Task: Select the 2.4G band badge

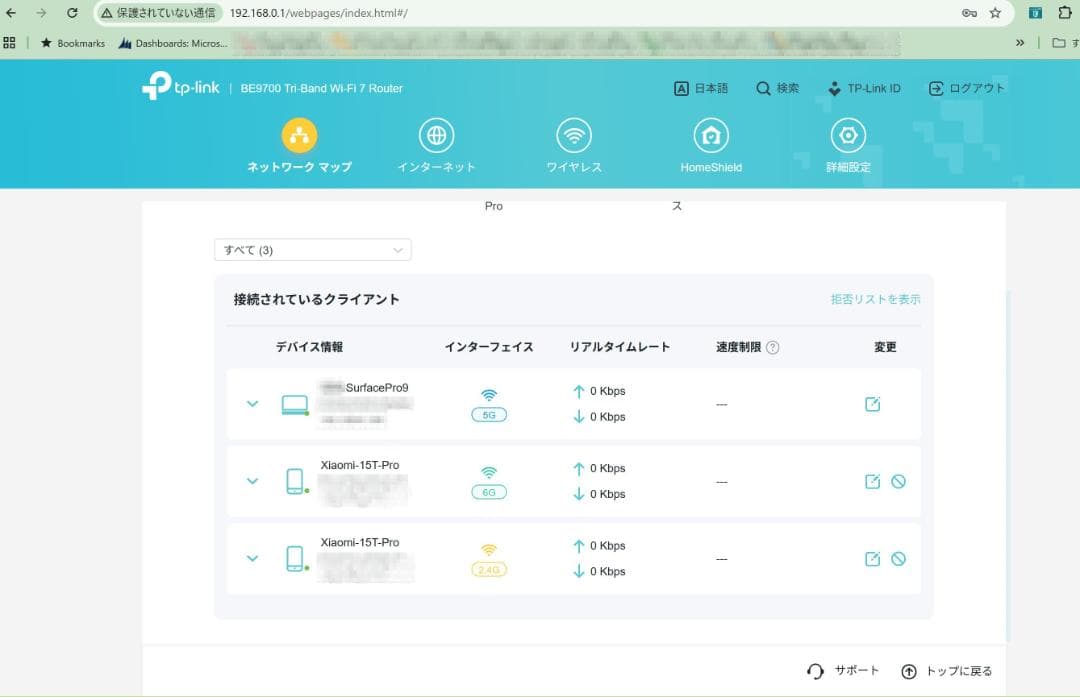Action: (487, 568)
